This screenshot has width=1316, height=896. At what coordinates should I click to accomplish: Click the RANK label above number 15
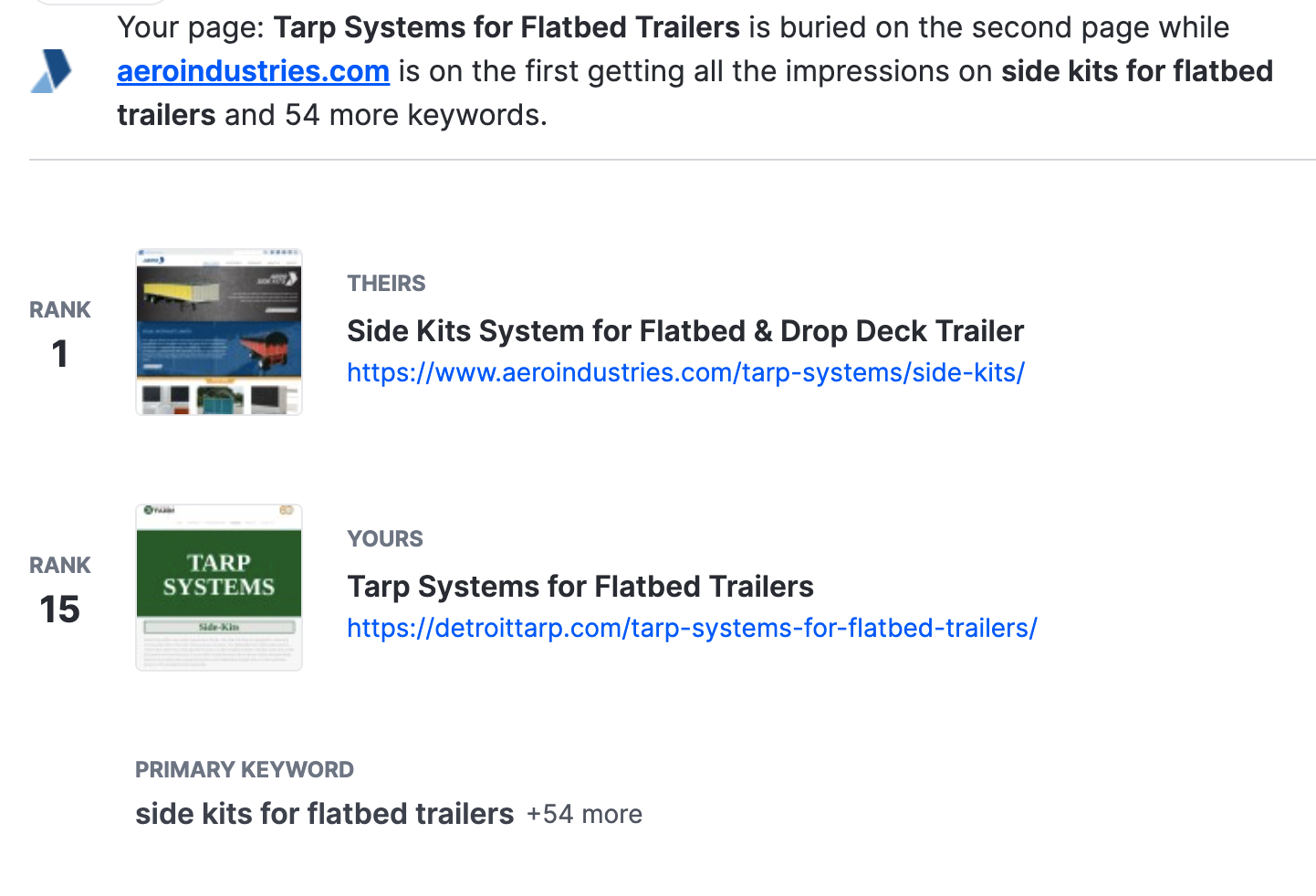point(60,566)
